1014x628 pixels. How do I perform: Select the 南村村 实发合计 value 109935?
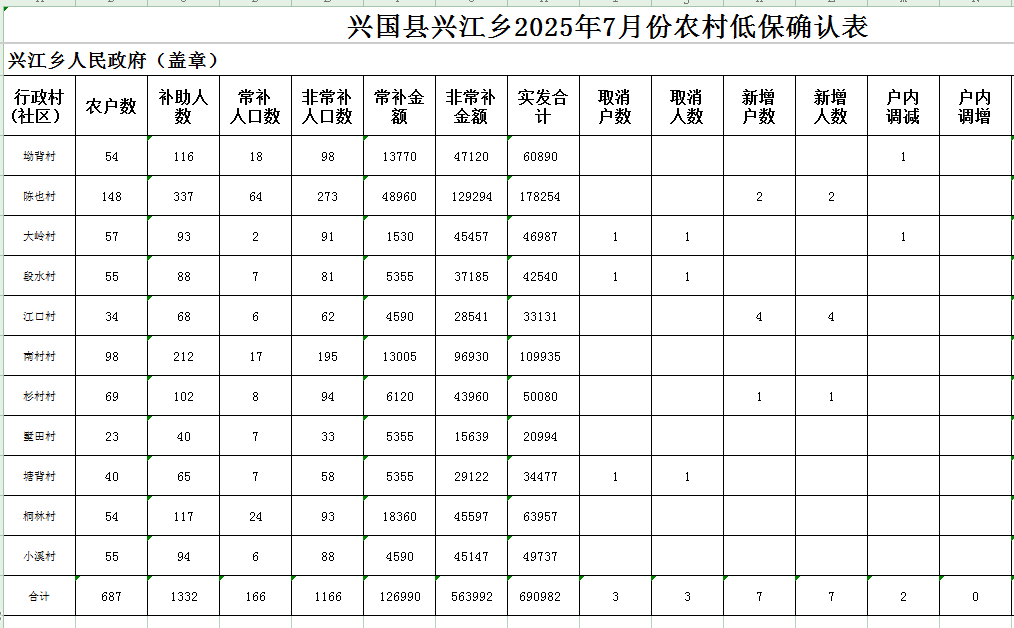click(x=541, y=357)
